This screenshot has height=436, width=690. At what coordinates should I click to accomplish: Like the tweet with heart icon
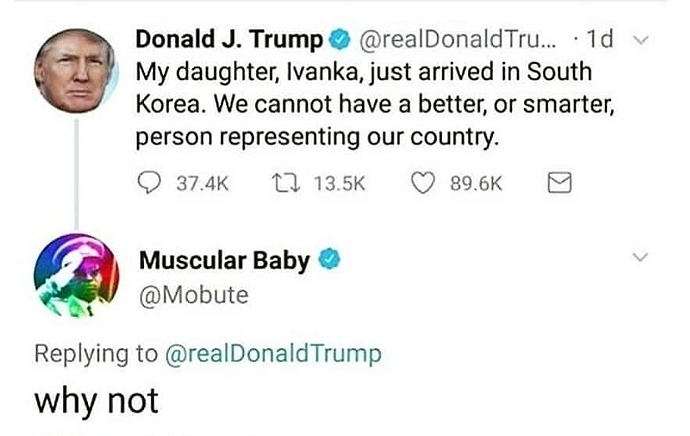423,183
